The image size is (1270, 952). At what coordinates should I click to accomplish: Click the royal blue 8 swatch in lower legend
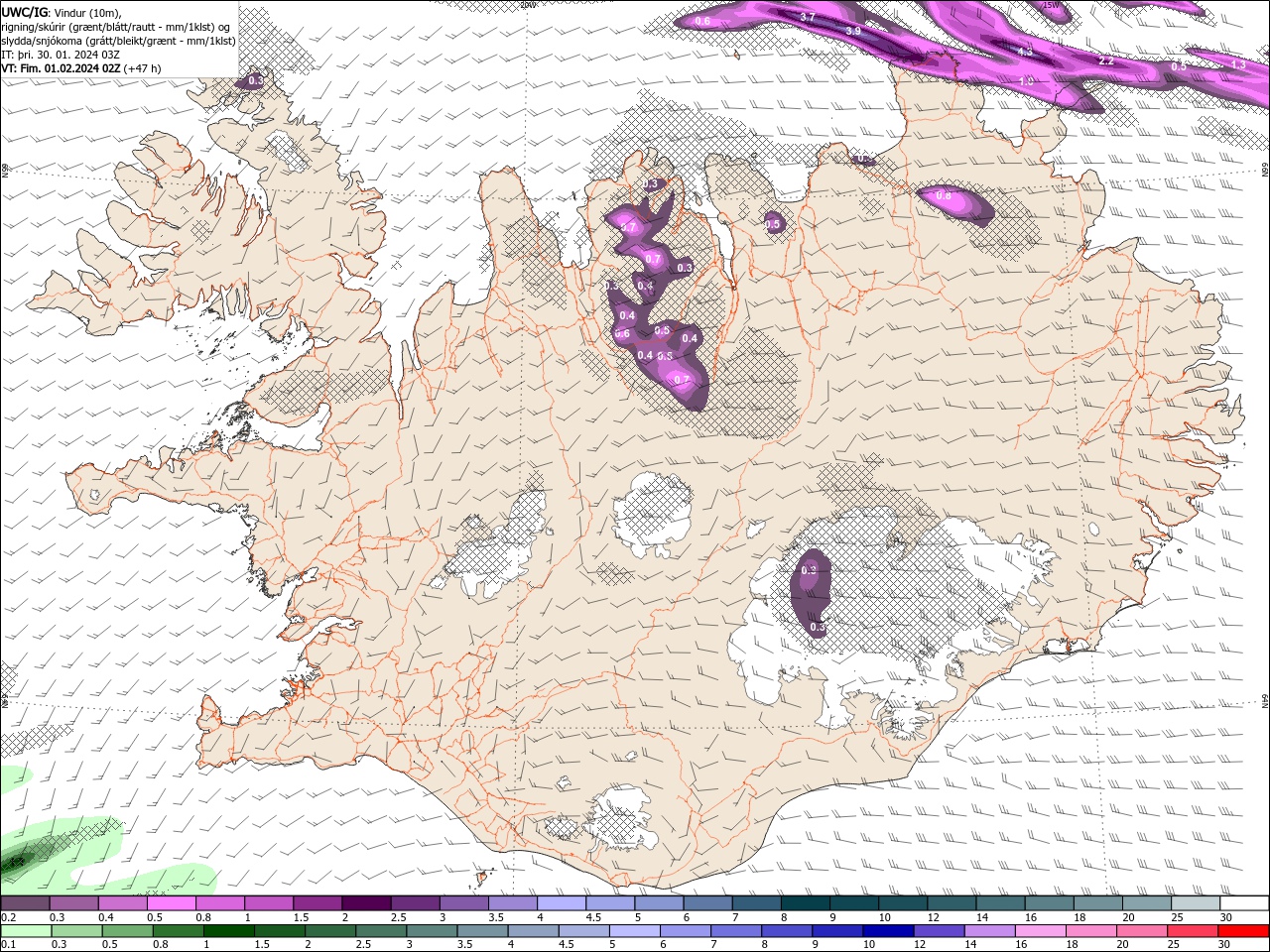pos(787,931)
